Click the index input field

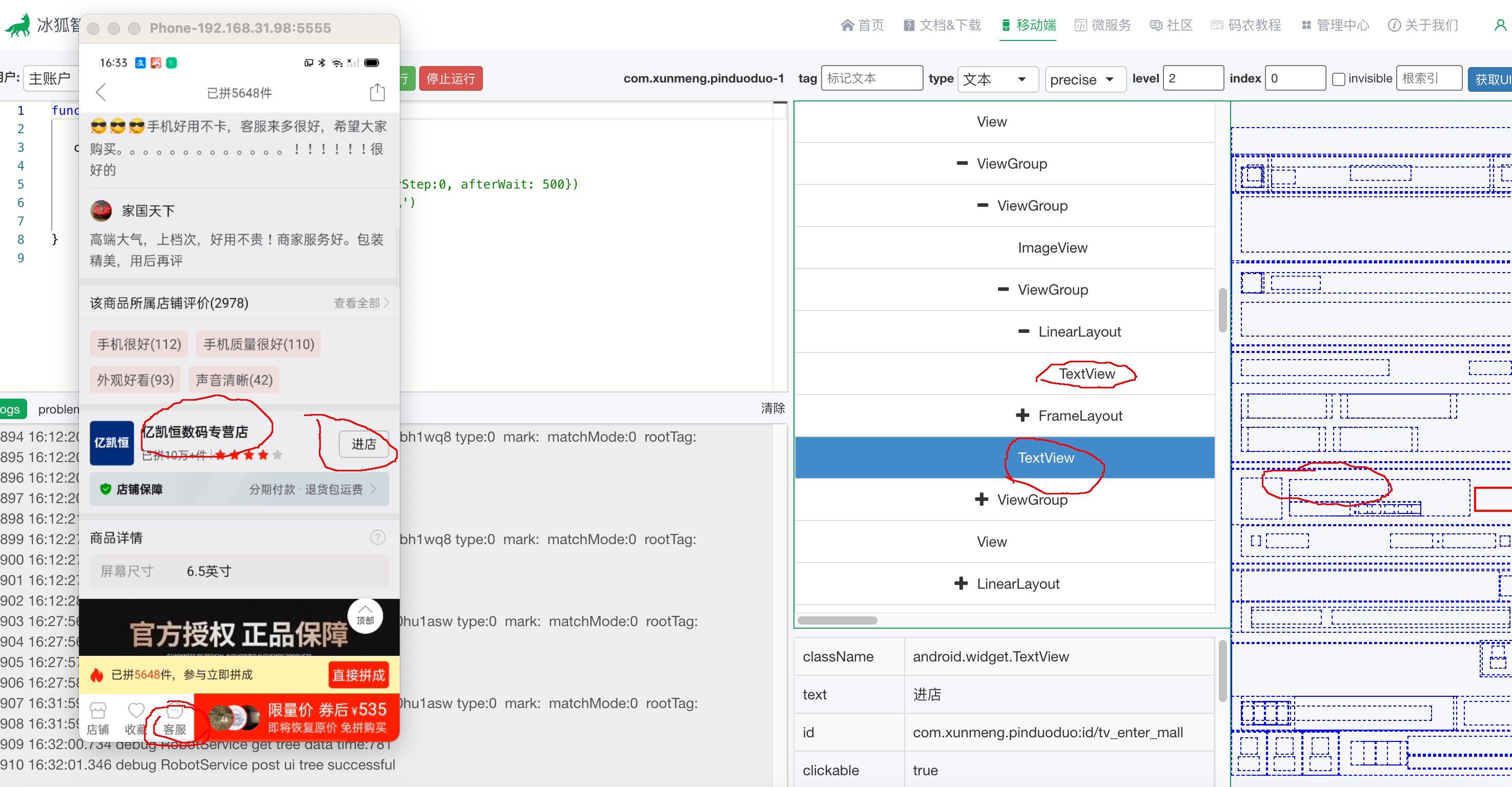point(1295,78)
